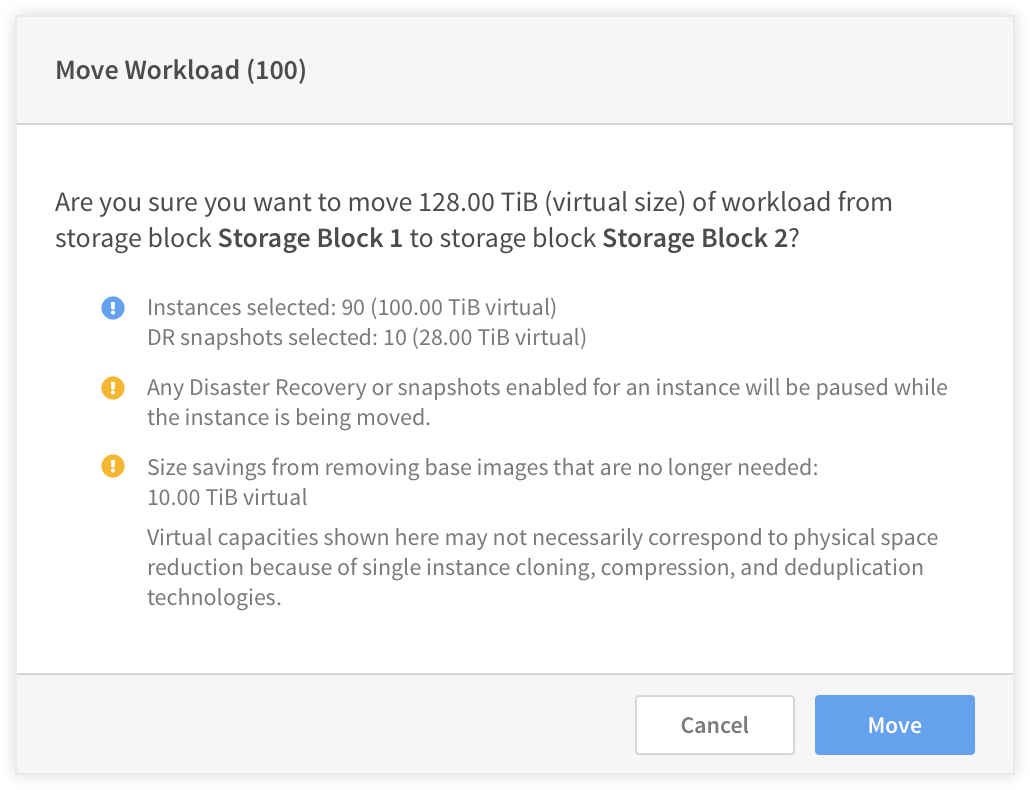The height and width of the screenshot is (790, 1030).
Task: Click the word technologies in the disclaimer
Action: coord(214,598)
